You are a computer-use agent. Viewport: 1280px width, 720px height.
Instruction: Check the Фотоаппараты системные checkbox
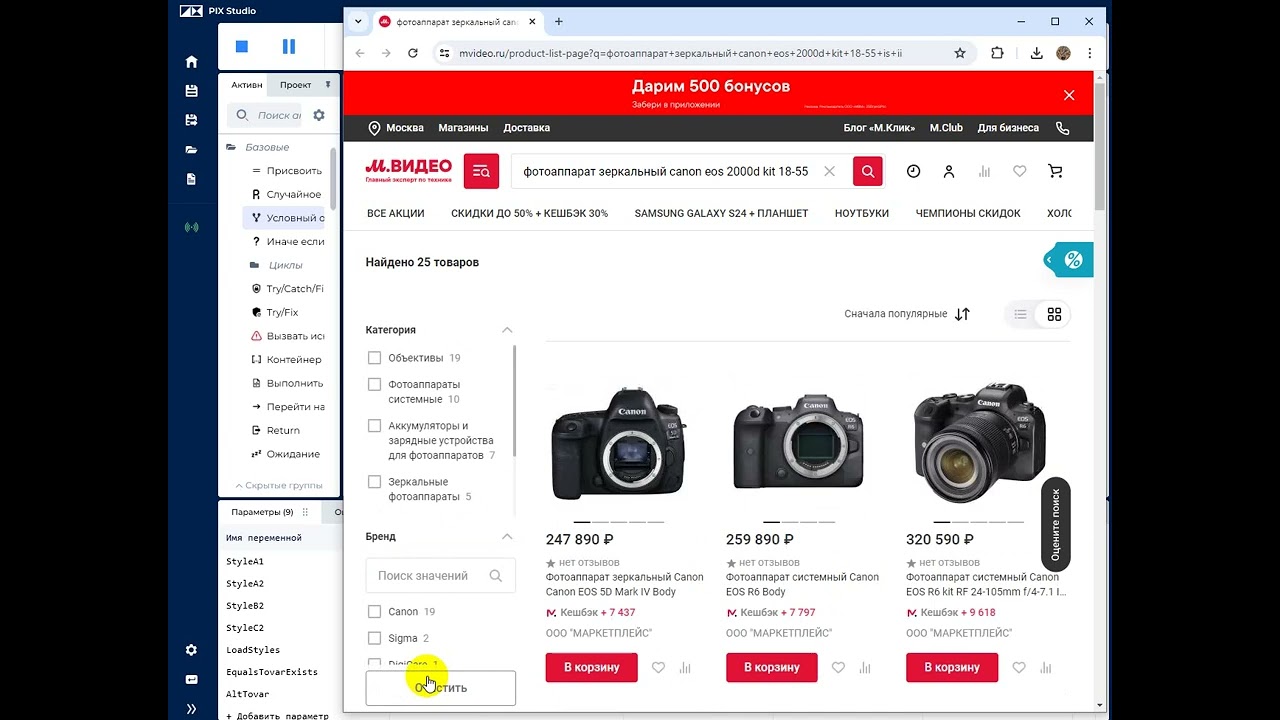(374, 384)
